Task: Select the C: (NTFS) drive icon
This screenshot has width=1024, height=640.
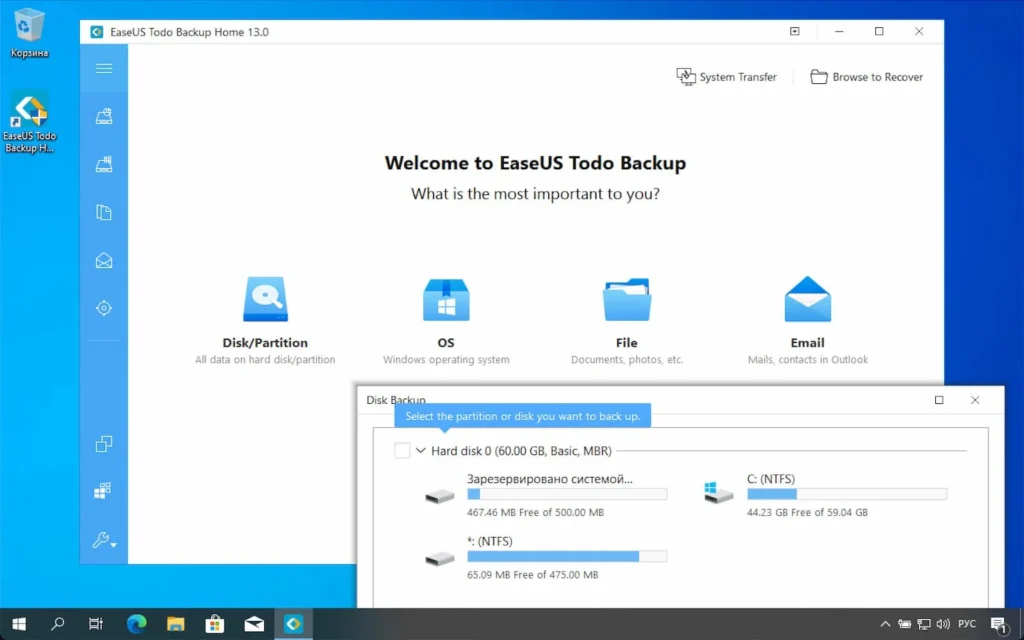Action: pos(718,493)
